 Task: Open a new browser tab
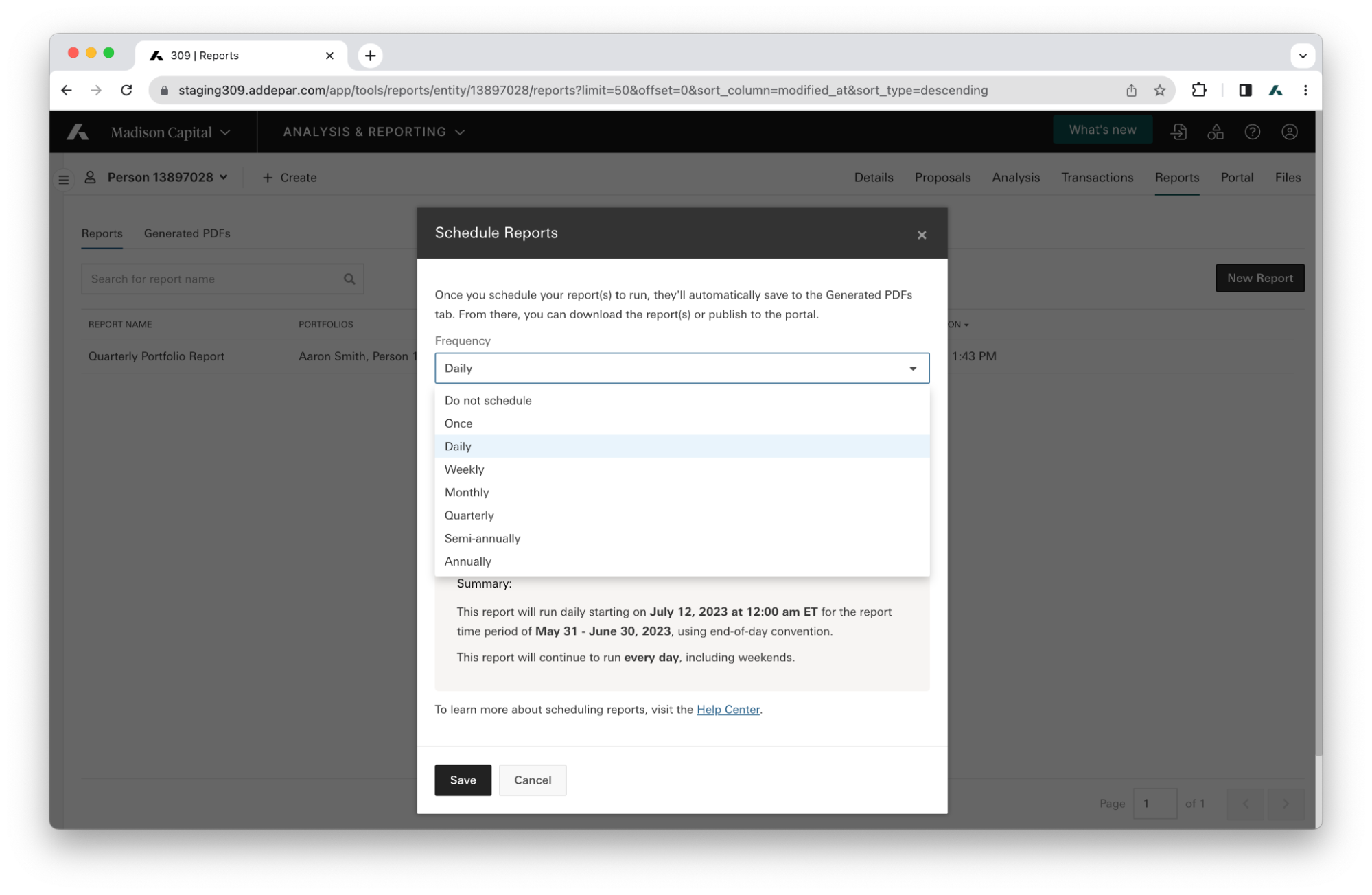click(370, 56)
